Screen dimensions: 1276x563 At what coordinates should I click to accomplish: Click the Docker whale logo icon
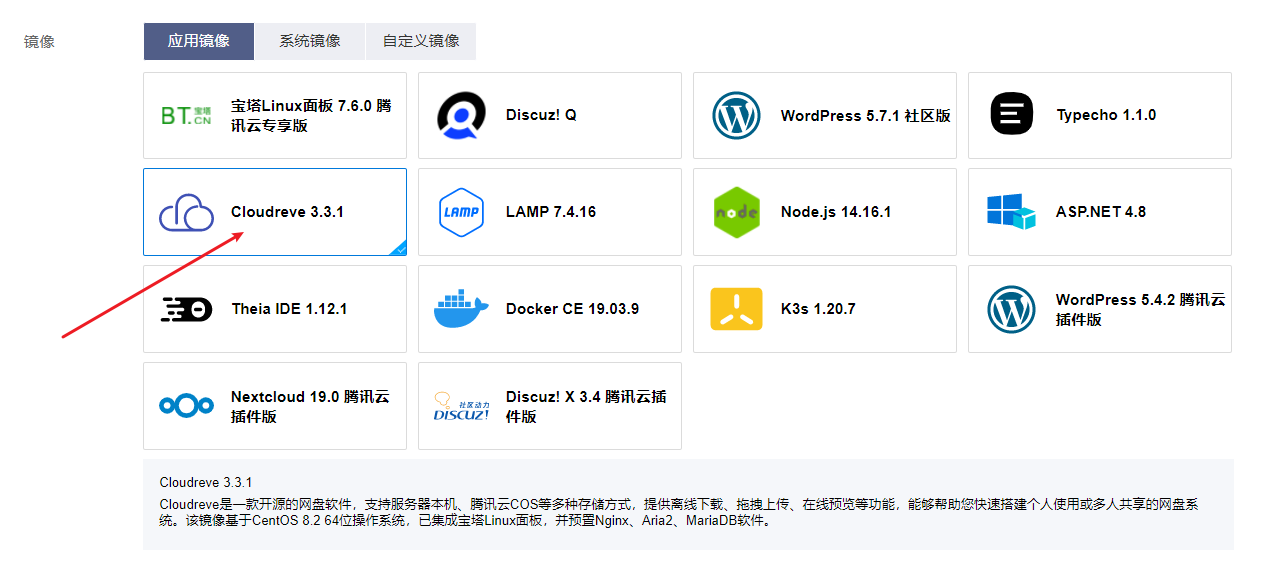[x=462, y=309]
